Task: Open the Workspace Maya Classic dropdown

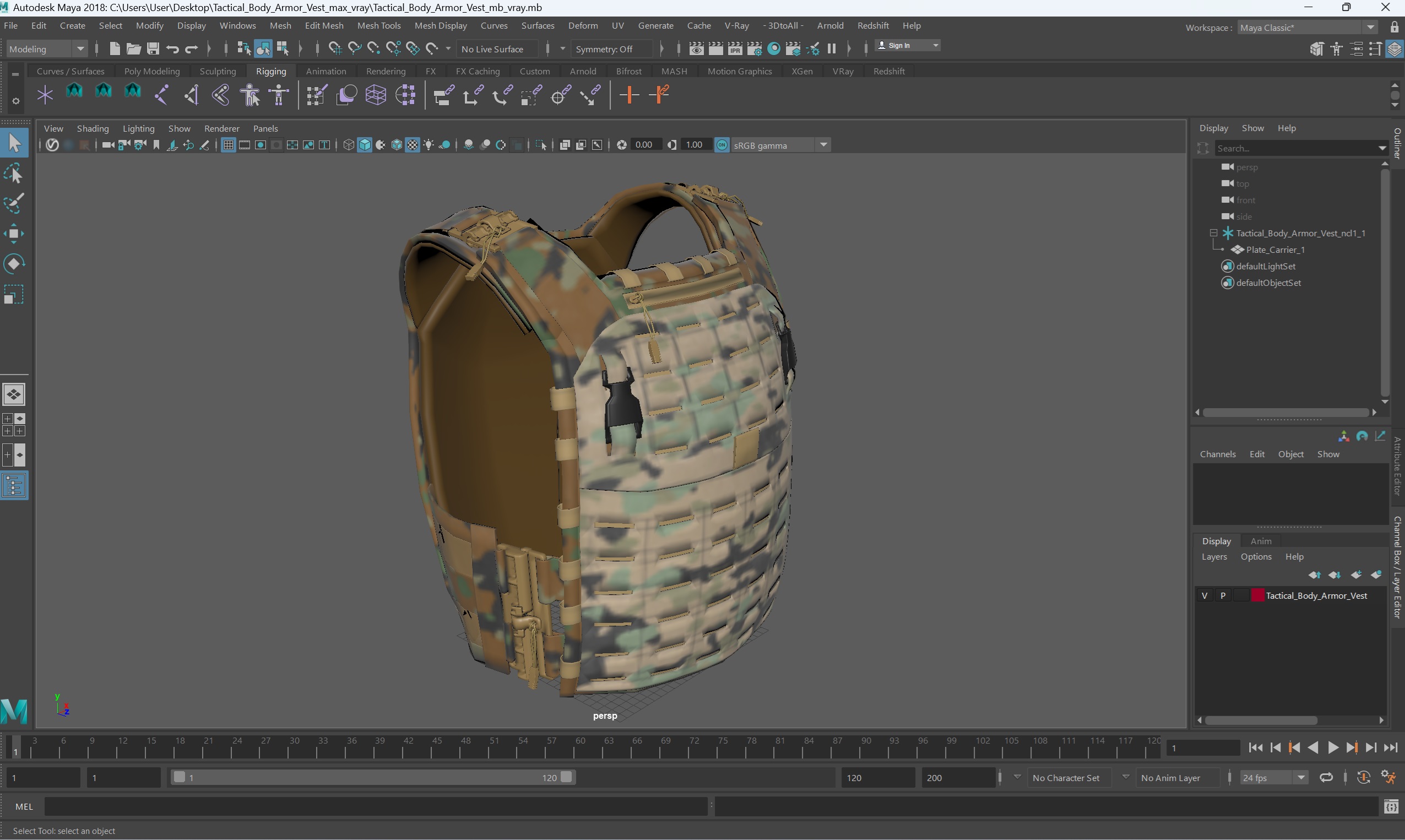Action: pos(1307,27)
